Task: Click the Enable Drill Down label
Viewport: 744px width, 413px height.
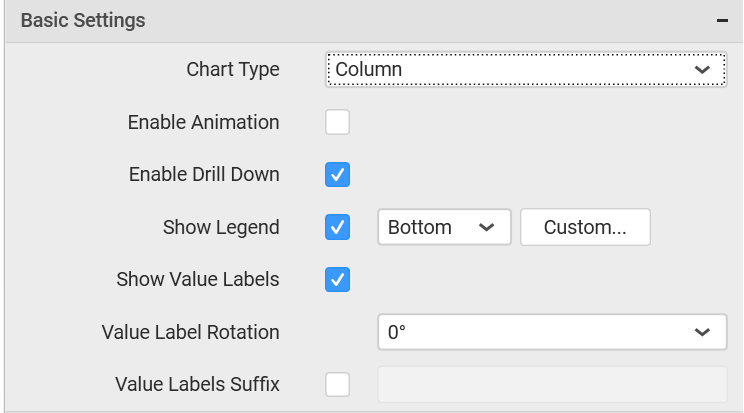Action: point(204,175)
